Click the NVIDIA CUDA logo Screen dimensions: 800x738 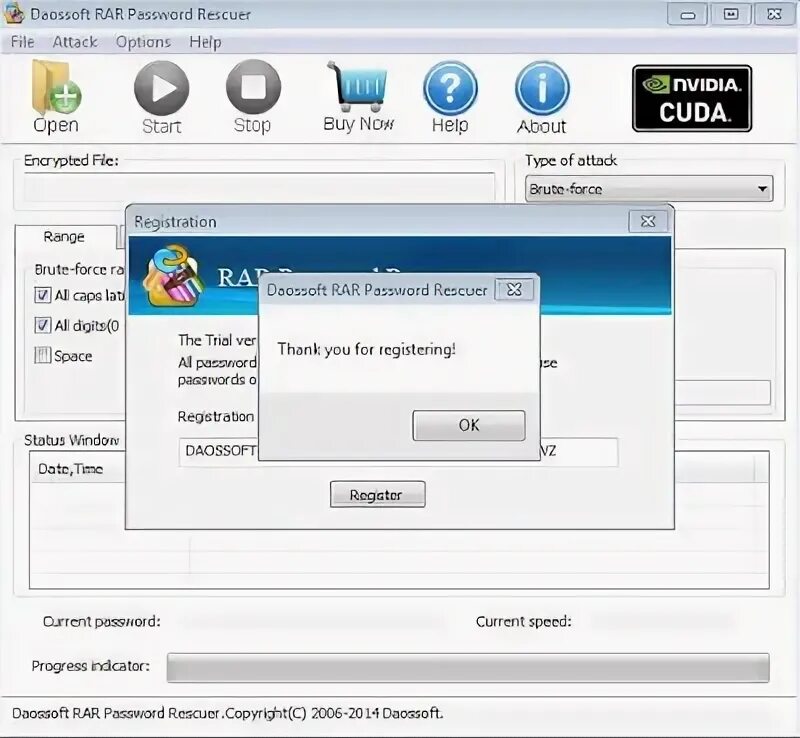pyautogui.click(x=692, y=99)
